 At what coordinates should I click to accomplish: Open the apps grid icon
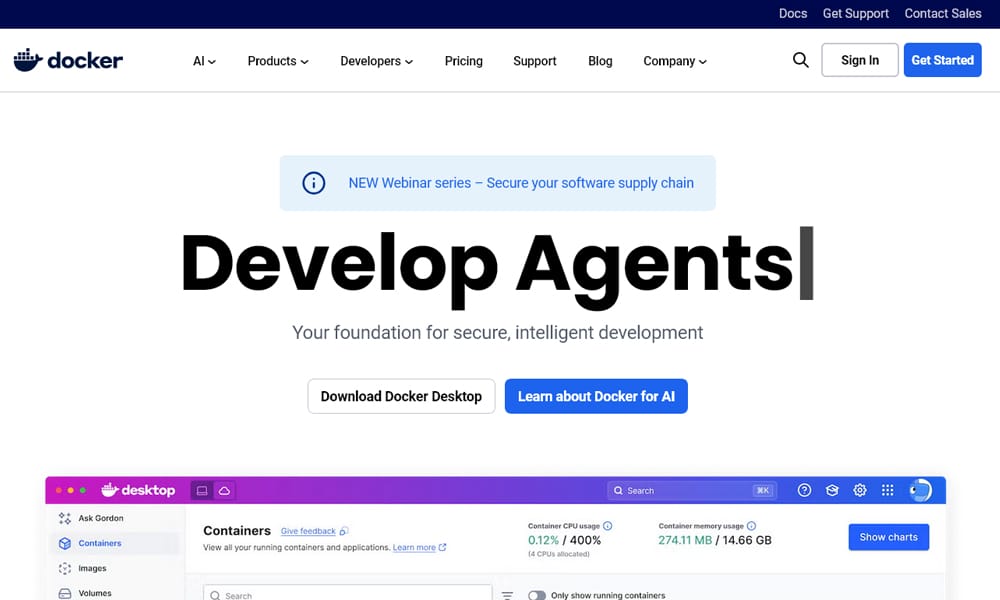tap(887, 490)
